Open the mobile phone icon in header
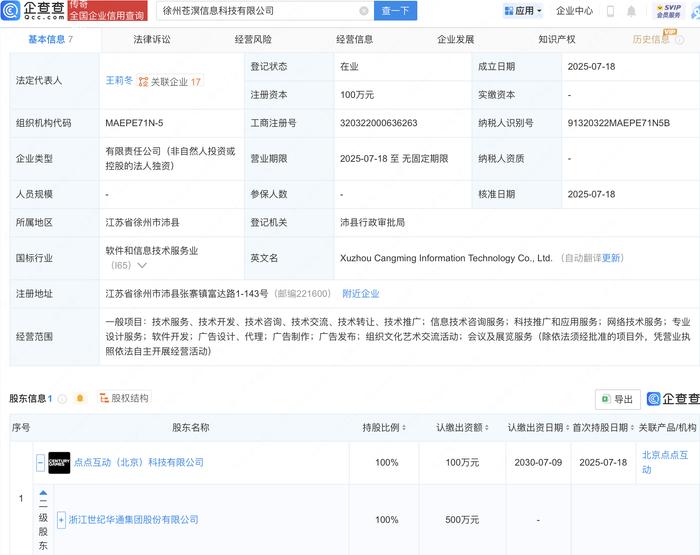Screen dimensions: 700x555 (610, 11)
